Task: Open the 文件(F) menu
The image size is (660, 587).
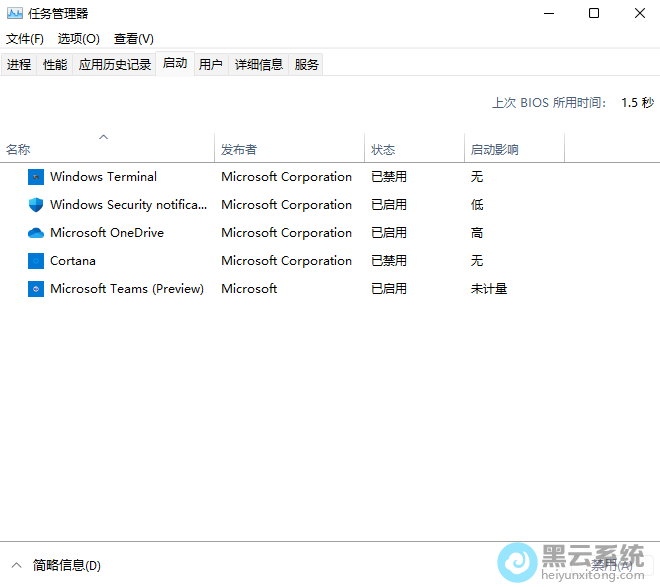Action: point(25,39)
